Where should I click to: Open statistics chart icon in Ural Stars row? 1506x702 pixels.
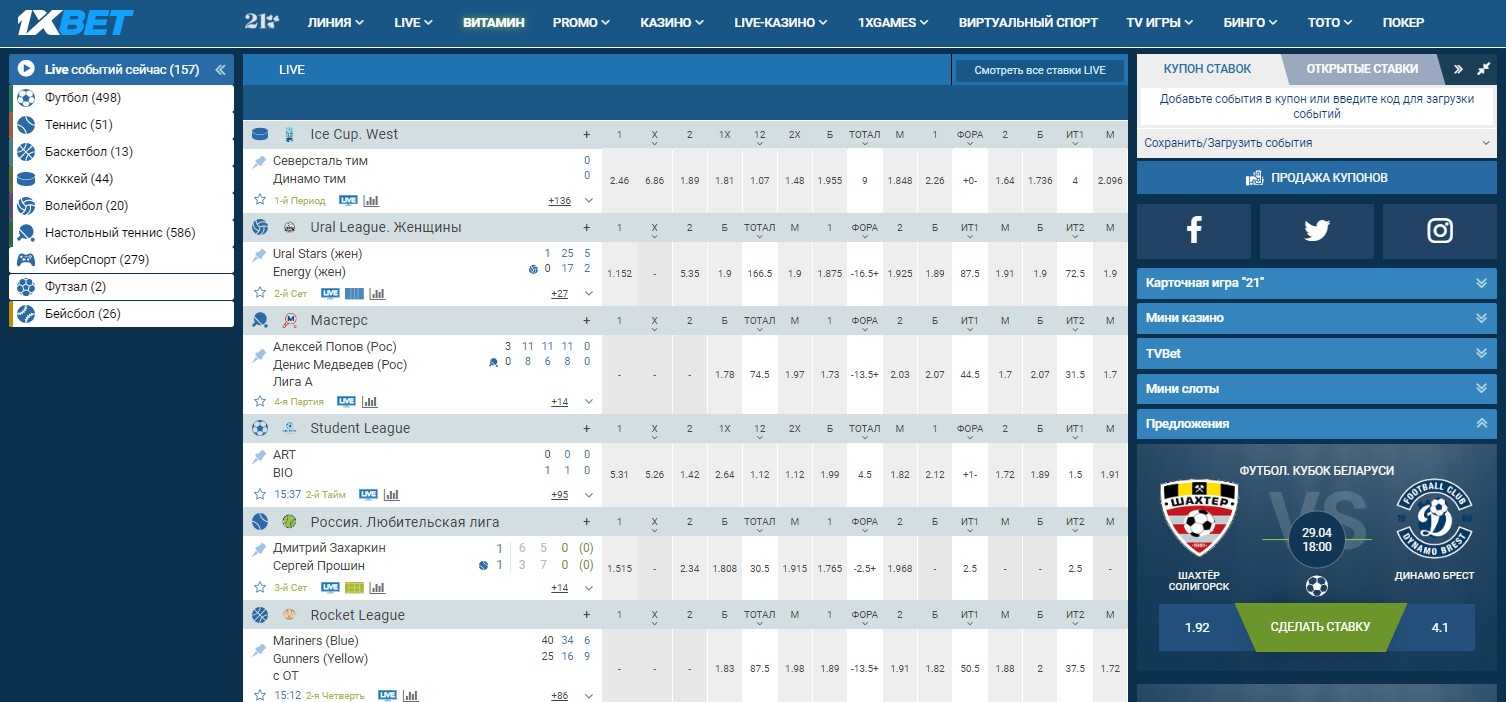[x=377, y=294]
